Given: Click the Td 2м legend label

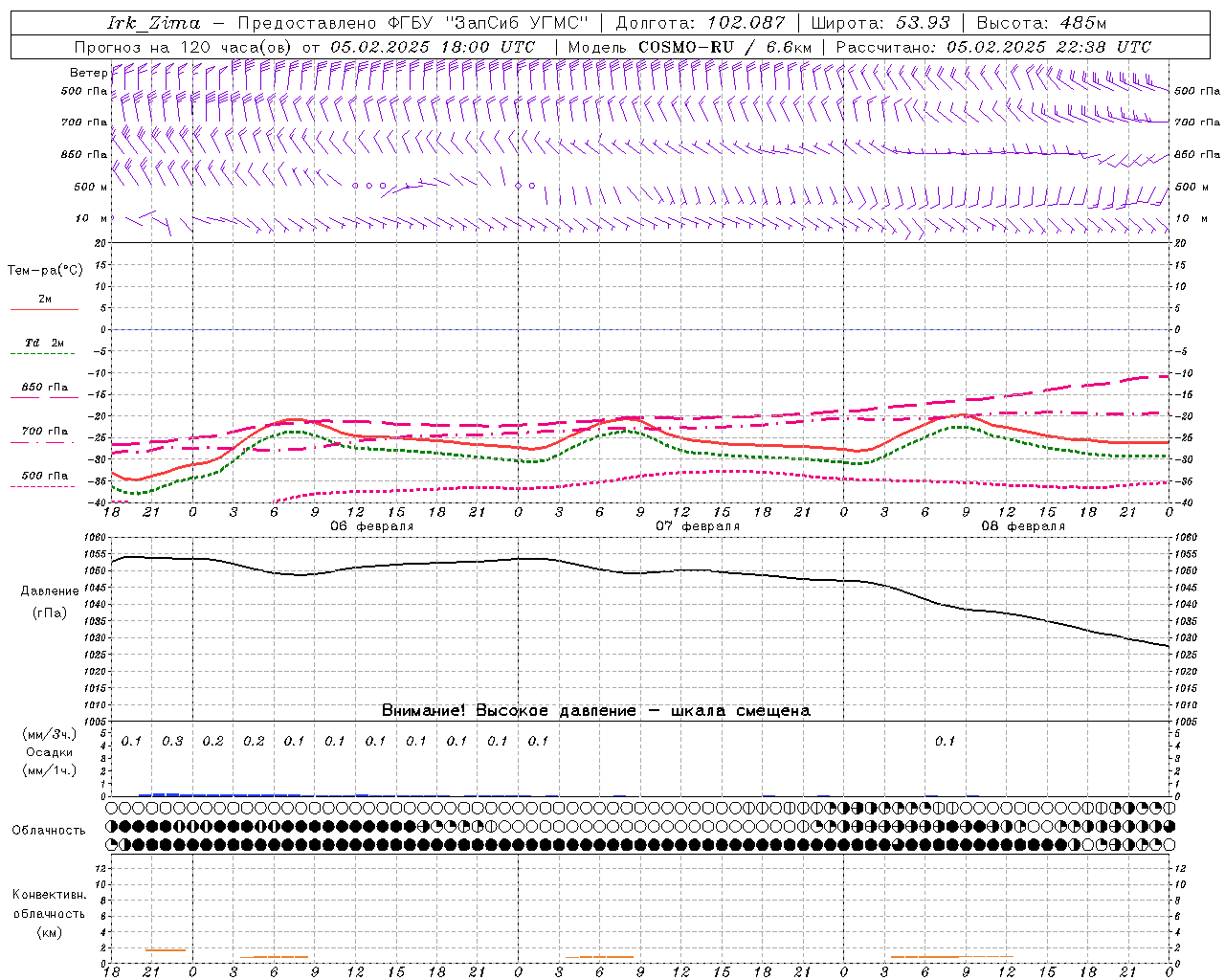Looking at the screenshot, I should coord(45,343).
